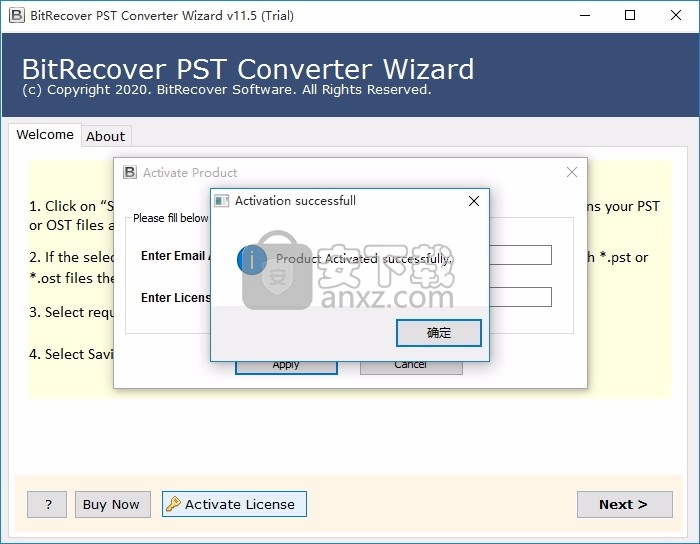Screen dimensions: 700x544
Task: Close the Activate Product window
Action: (572, 172)
